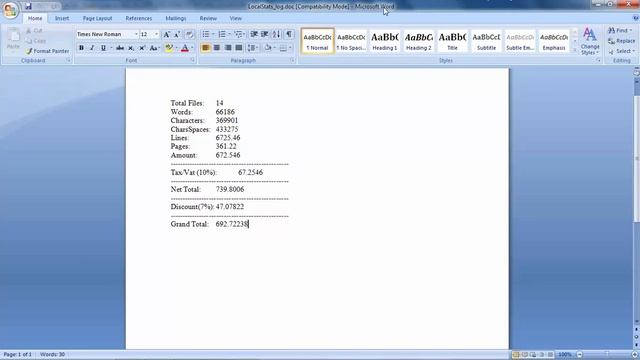The image size is (640, 360).
Task: Click the Sort icon
Action: coord(277,34)
